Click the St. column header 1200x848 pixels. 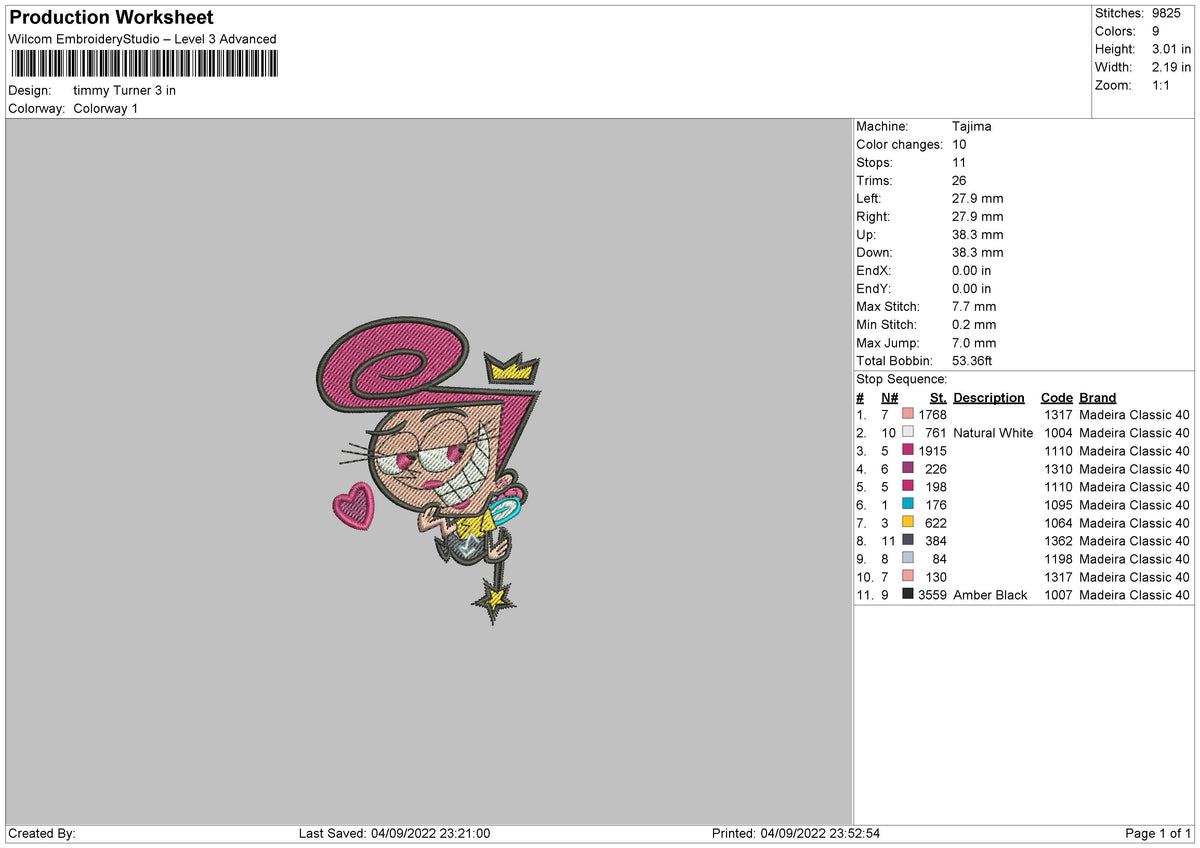point(937,397)
